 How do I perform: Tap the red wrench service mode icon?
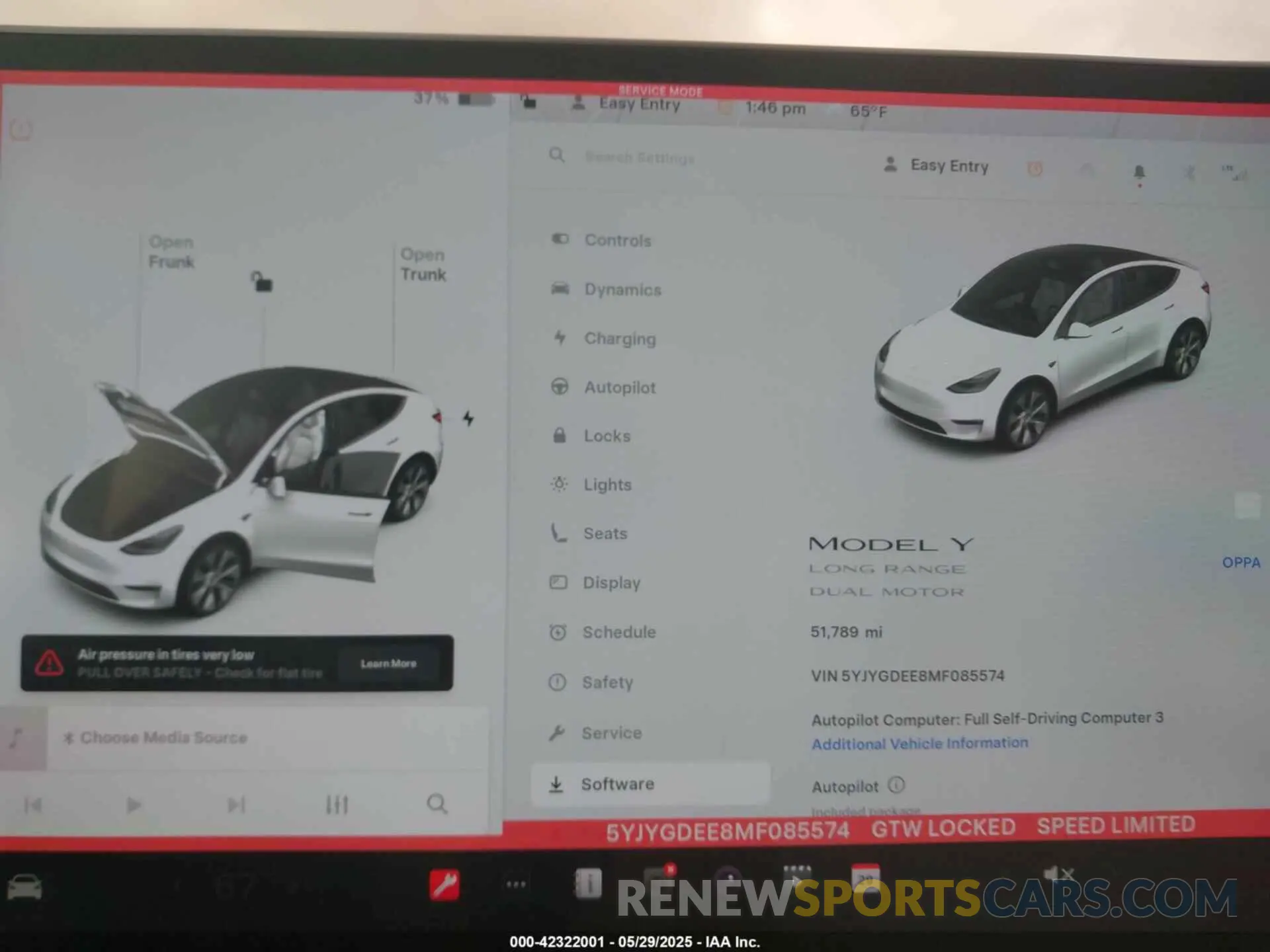click(444, 885)
